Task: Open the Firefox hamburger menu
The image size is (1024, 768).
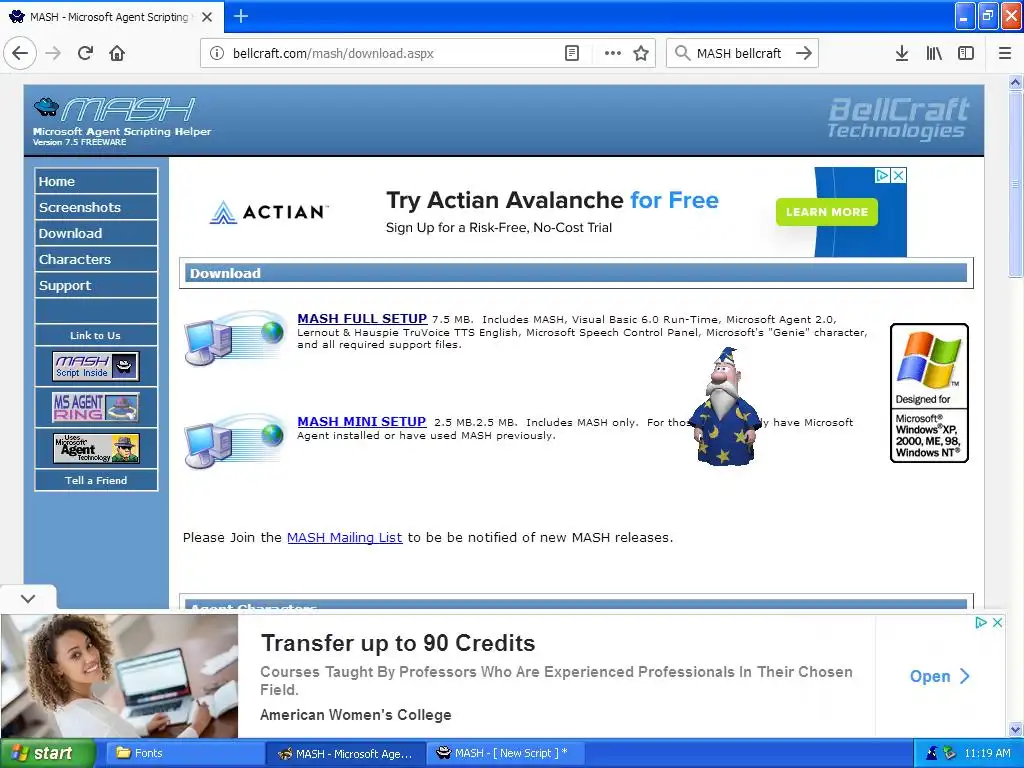Action: [x=1005, y=53]
